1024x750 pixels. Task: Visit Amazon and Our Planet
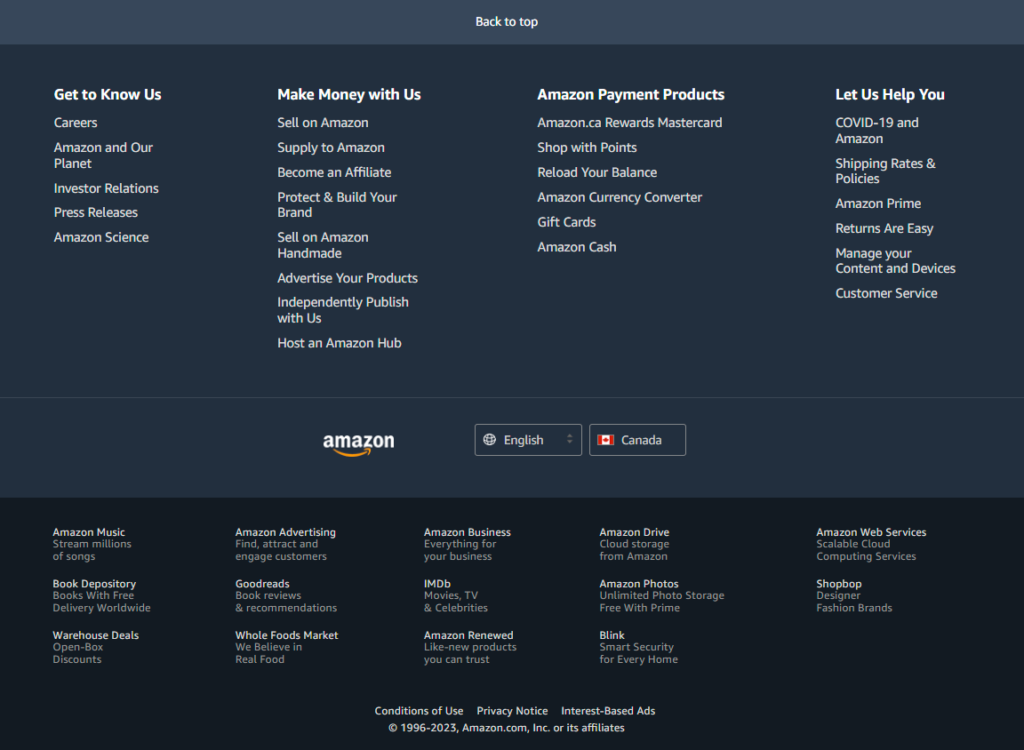[x=103, y=155]
